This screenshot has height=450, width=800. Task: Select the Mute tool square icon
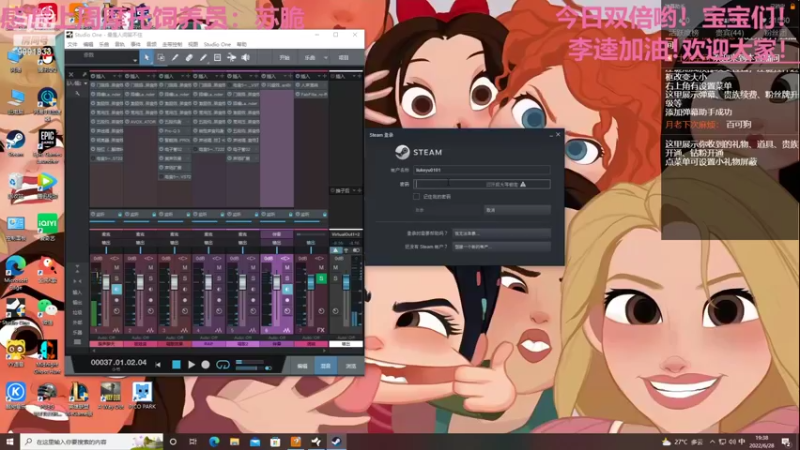(217, 58)
